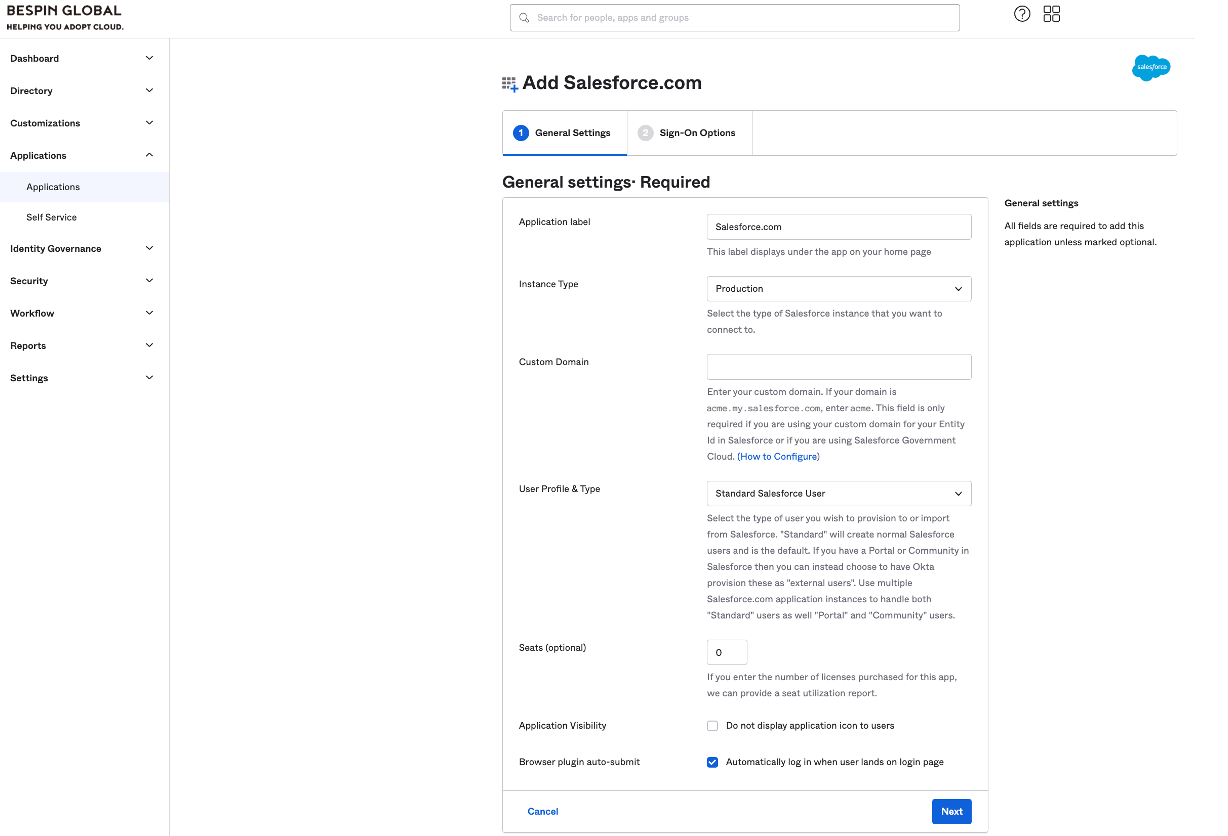This screenshot has height=836, width=1228.
Task: Click the search magnifier icon
Action: click(x=525, y=18)
